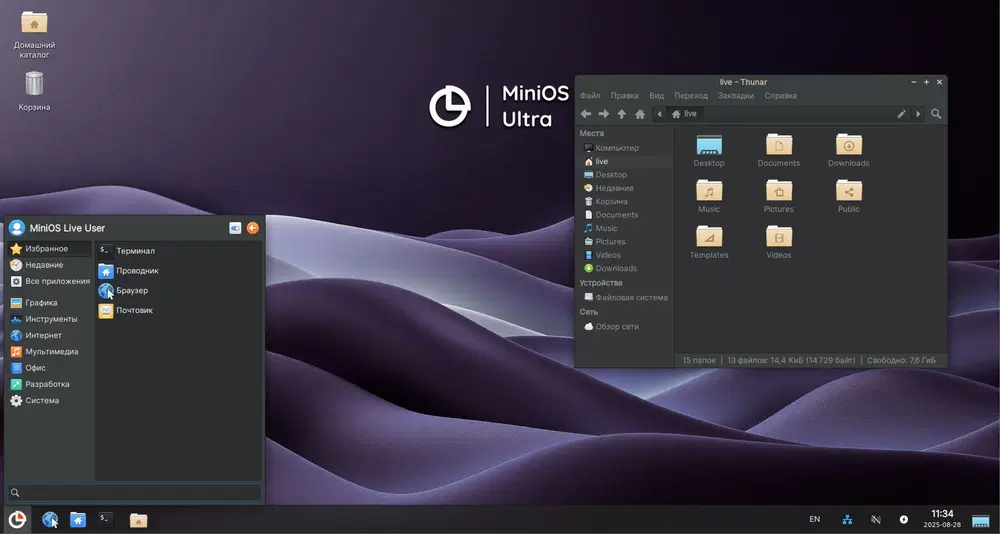Select the Desktop folder icon in file view
This screenshot has width=1000, height=534.
[709, 145]
